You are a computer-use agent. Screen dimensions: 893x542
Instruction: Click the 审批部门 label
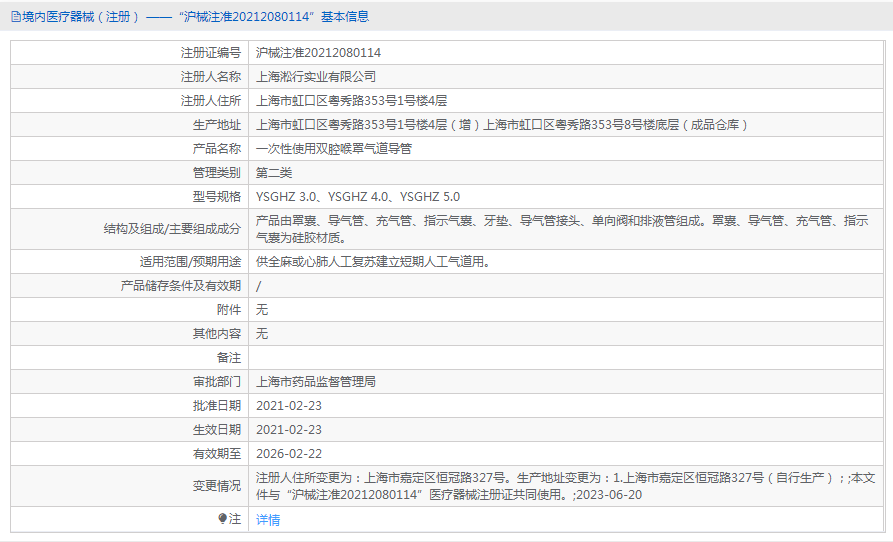tap(217, 381)
